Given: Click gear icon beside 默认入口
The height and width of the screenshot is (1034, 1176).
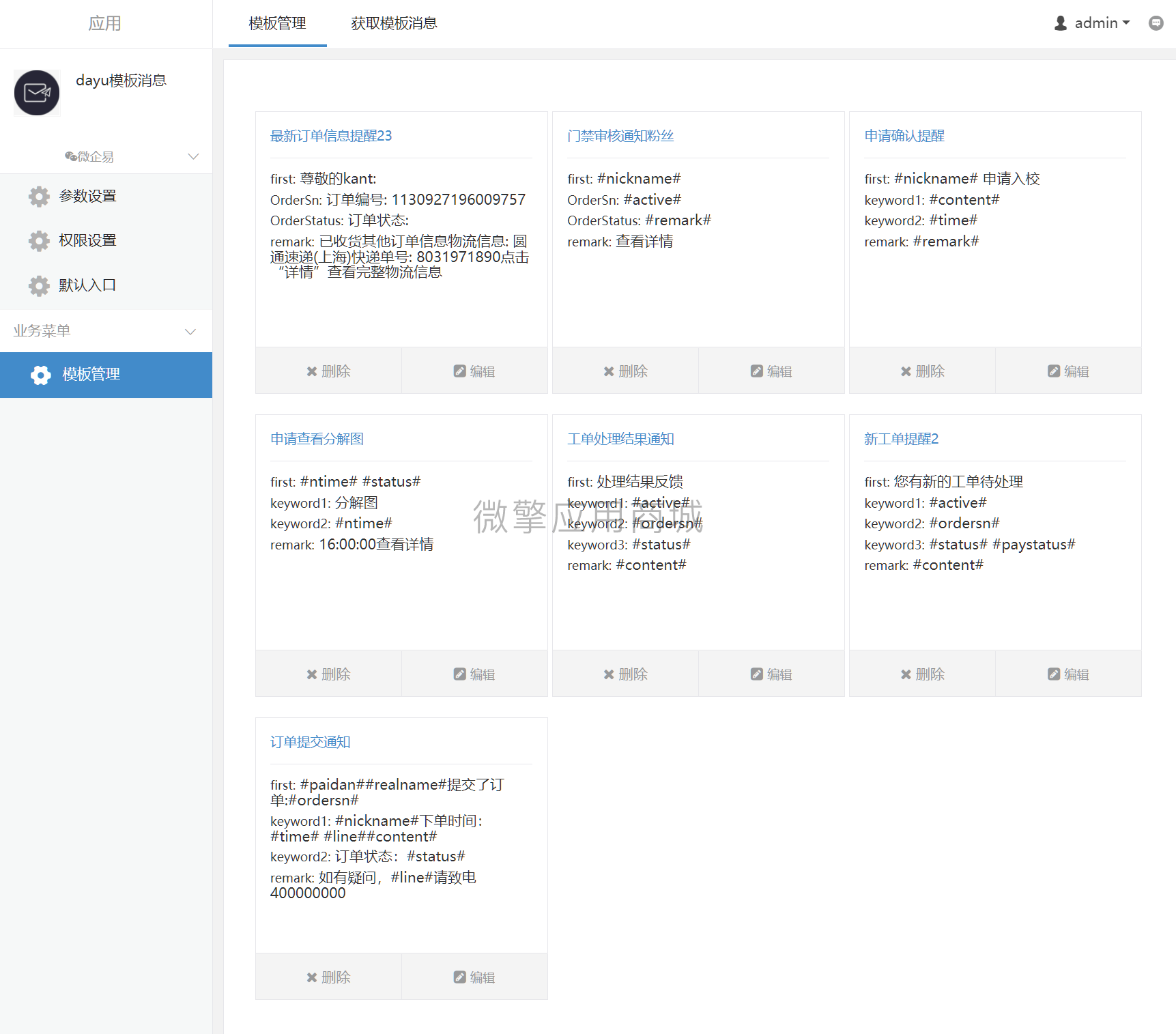Looking at the screenshot, I should coord(39,286).
